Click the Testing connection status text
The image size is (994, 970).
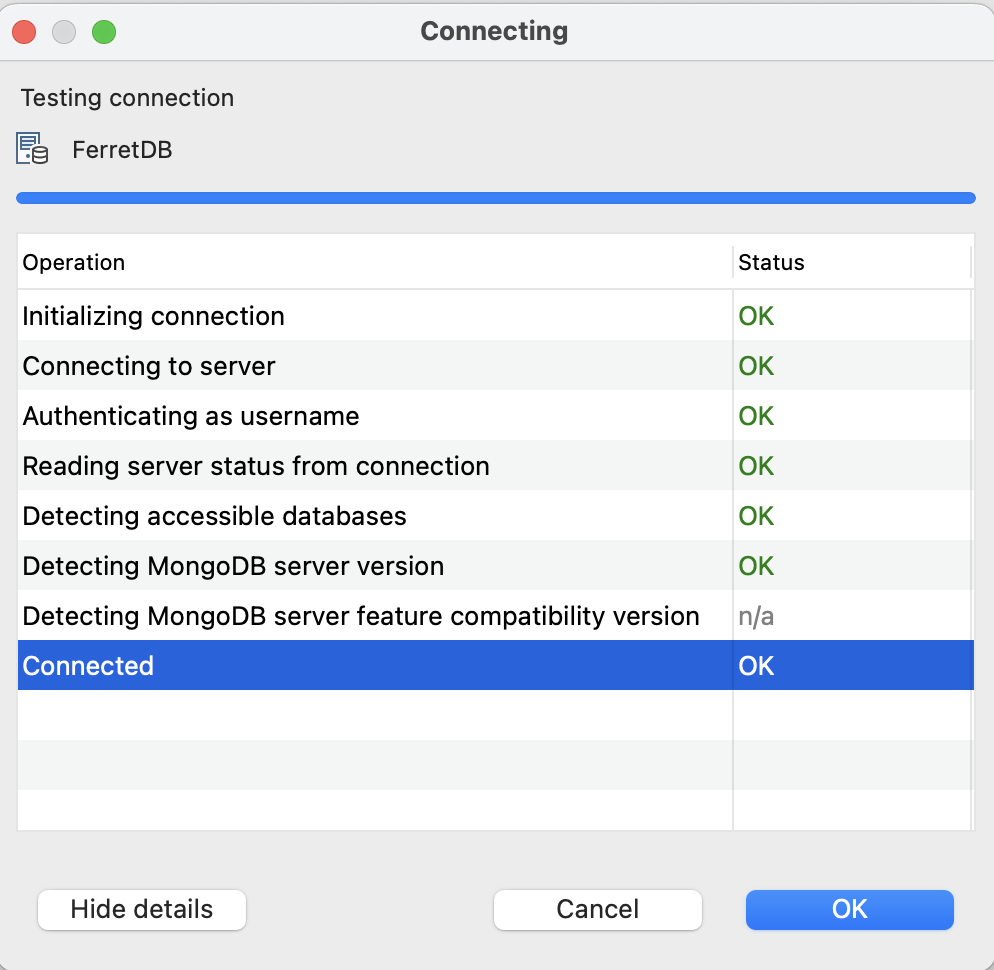126,97
